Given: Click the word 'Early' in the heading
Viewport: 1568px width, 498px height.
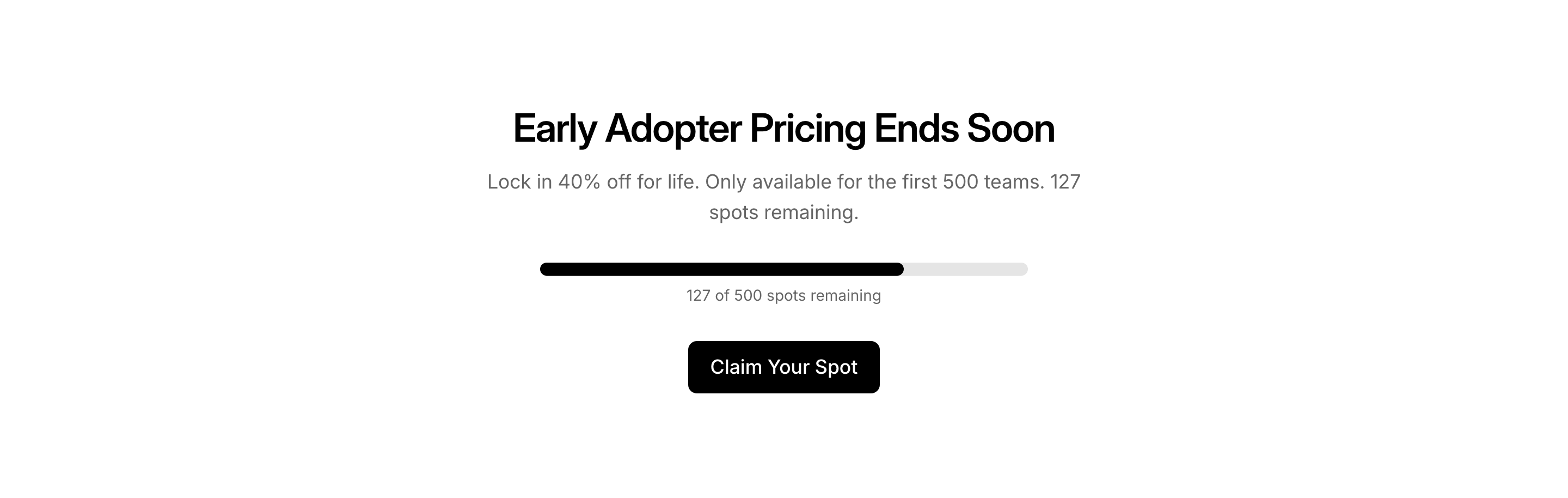Looking at the screenshot, I should coord(555,129).
